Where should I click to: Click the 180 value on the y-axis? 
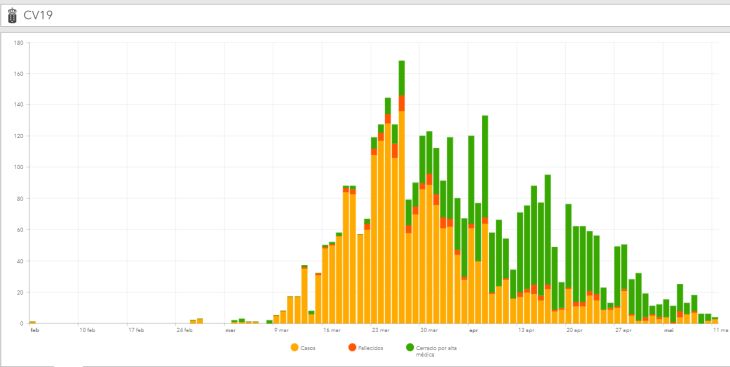click(19, 43)
